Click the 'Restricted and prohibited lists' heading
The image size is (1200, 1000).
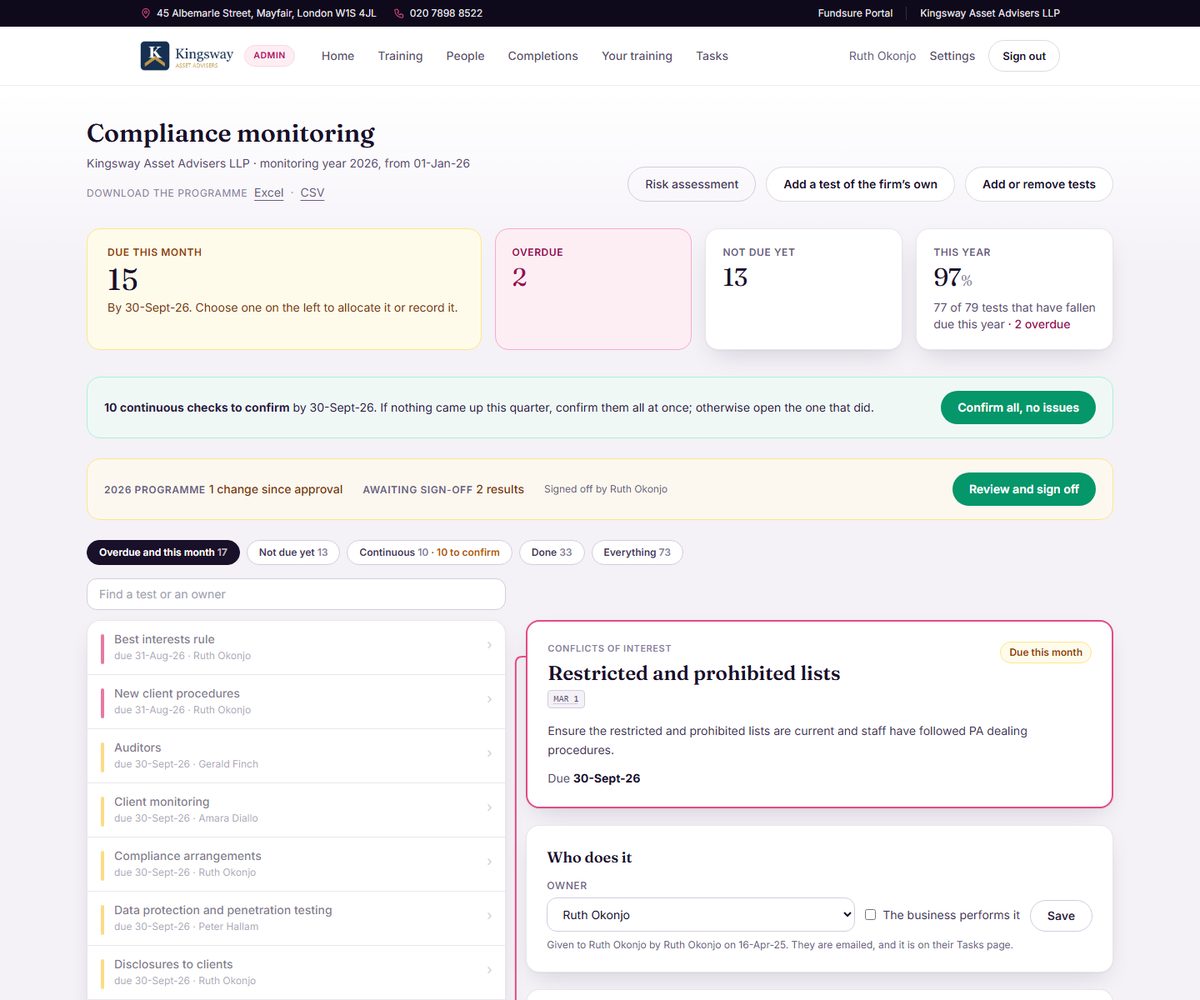click(x=694, y=673)
